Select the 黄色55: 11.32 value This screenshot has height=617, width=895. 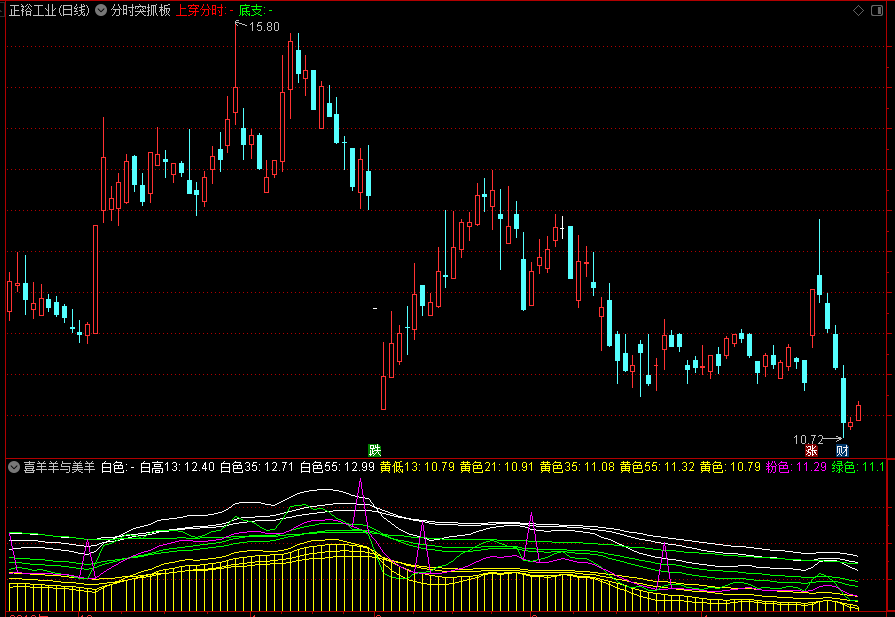tap(658, 467)
